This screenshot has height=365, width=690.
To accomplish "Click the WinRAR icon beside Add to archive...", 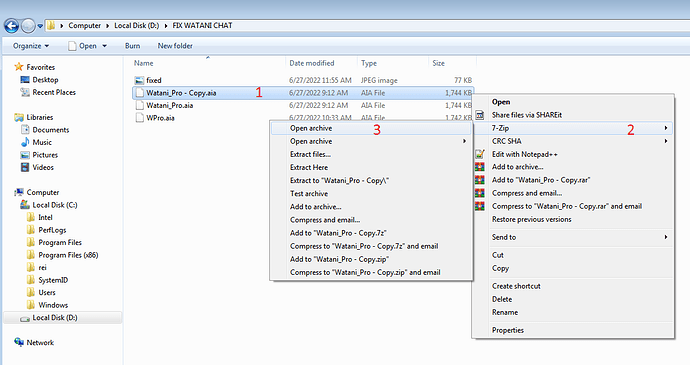I will 480,167.
